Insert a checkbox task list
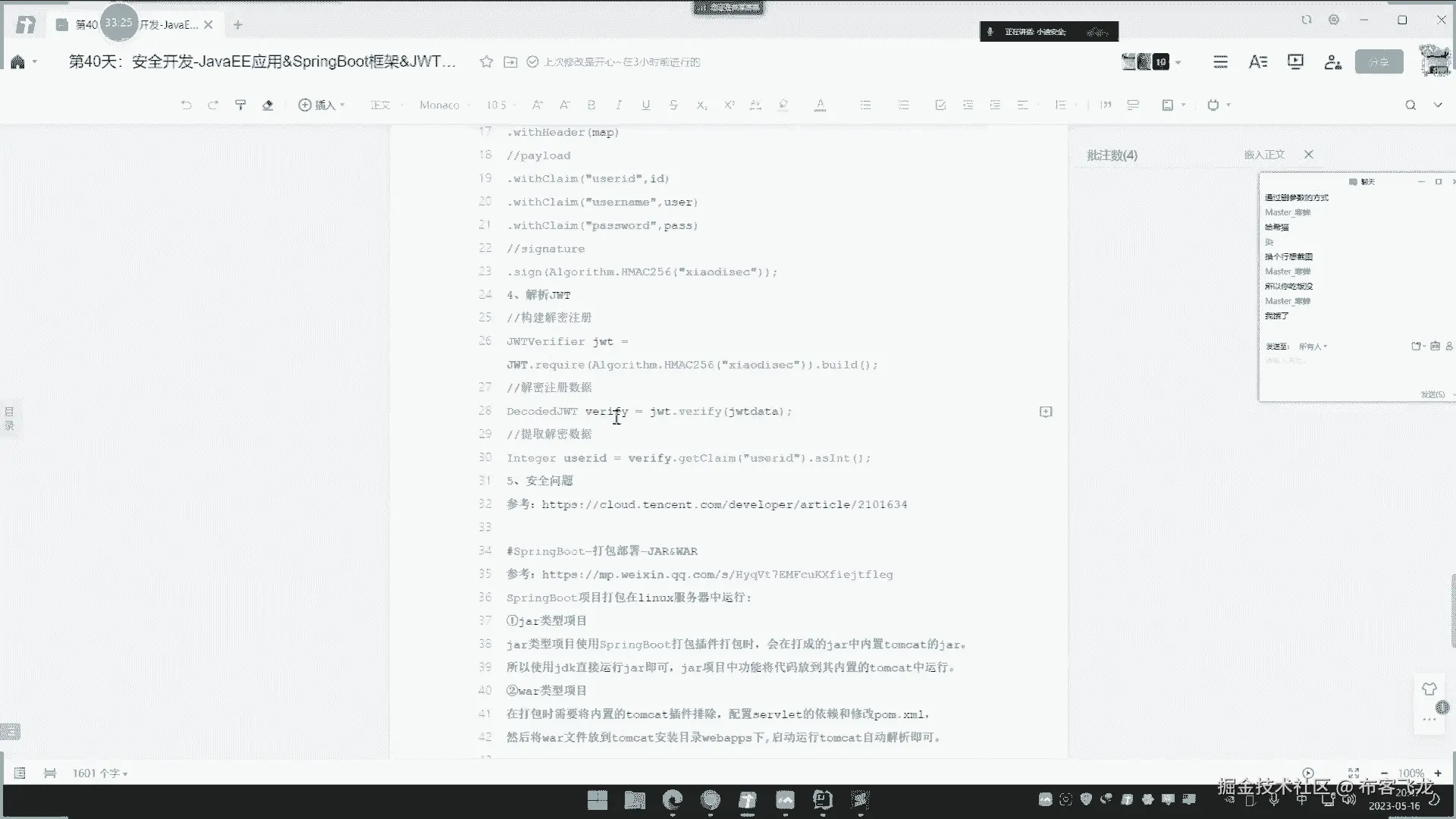The height and width of the screenshot is (819, 1456). pos(940,105)
